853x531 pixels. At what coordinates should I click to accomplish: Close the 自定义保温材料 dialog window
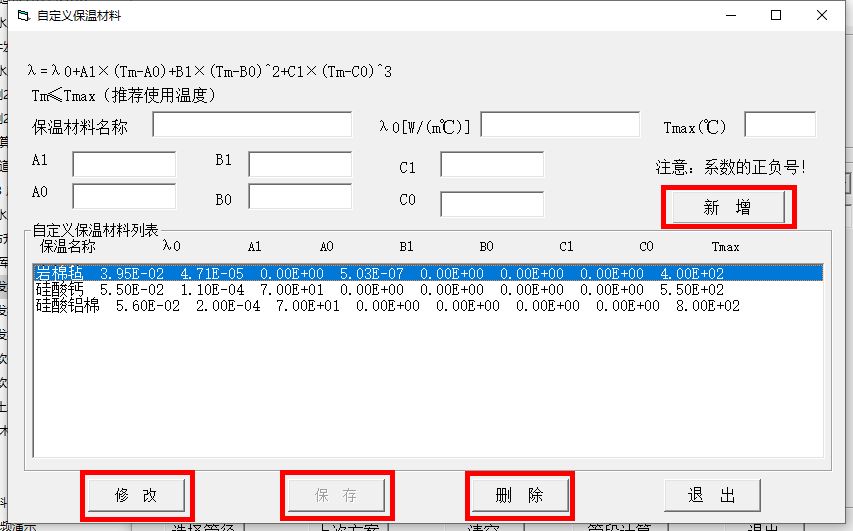pyautogui.click(x=821, y=15)
